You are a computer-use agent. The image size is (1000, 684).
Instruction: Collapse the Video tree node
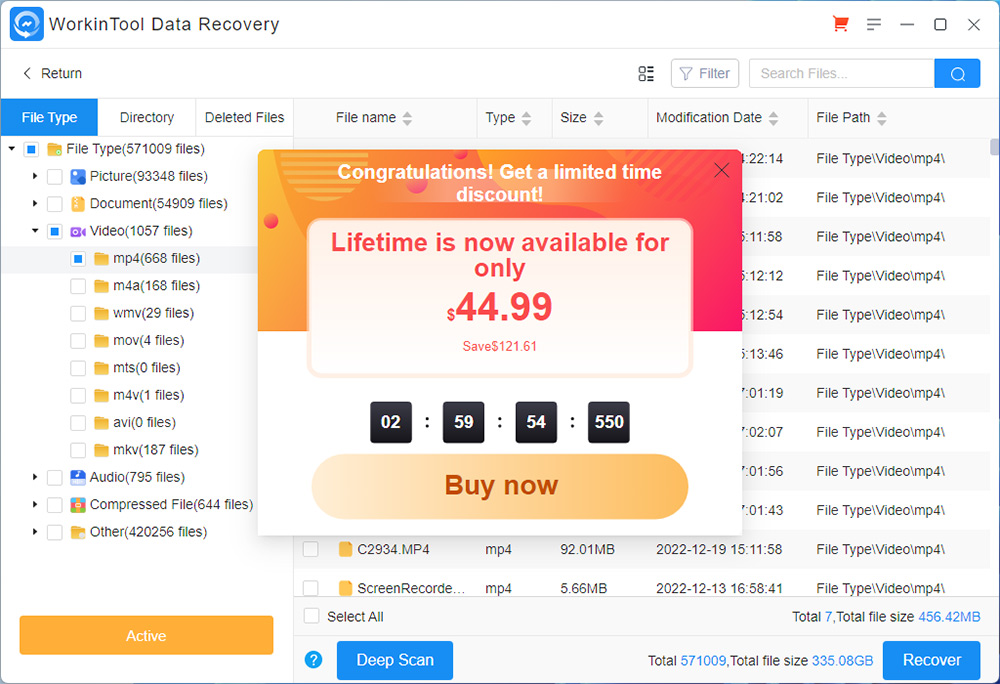(x=35, y=230)
